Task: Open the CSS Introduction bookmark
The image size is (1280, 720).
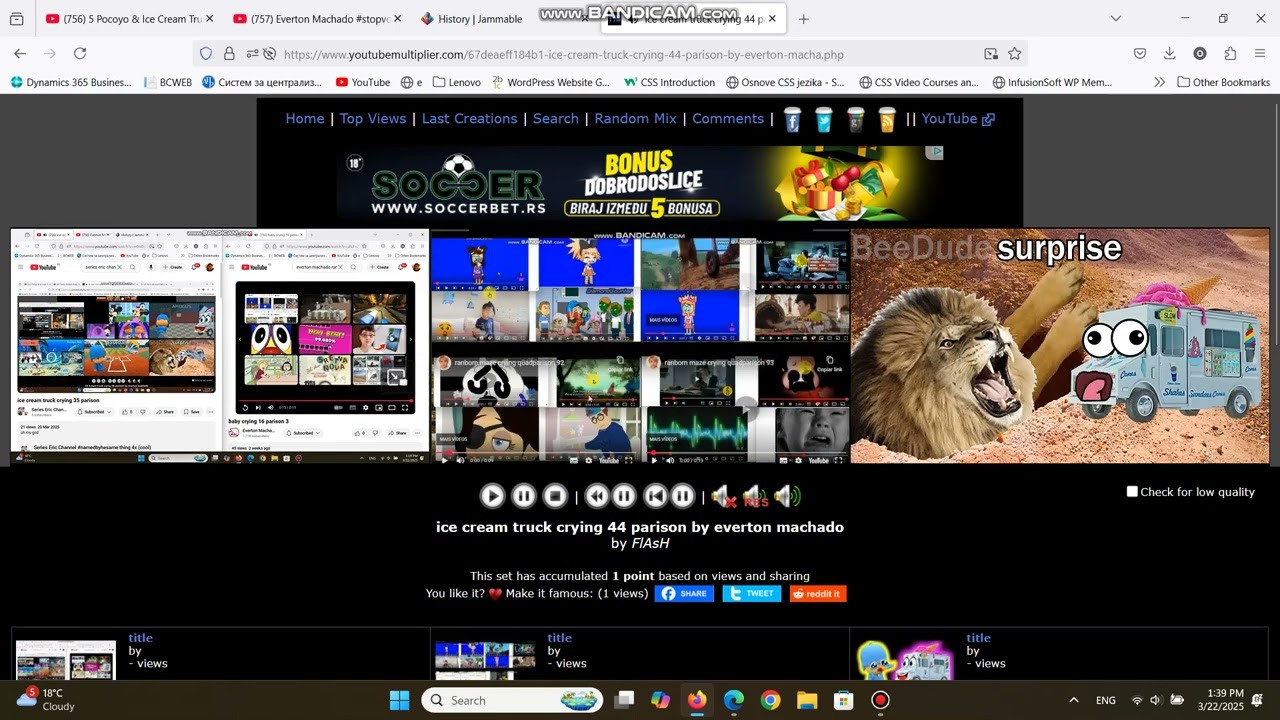Action: click(x=669, y=82)
